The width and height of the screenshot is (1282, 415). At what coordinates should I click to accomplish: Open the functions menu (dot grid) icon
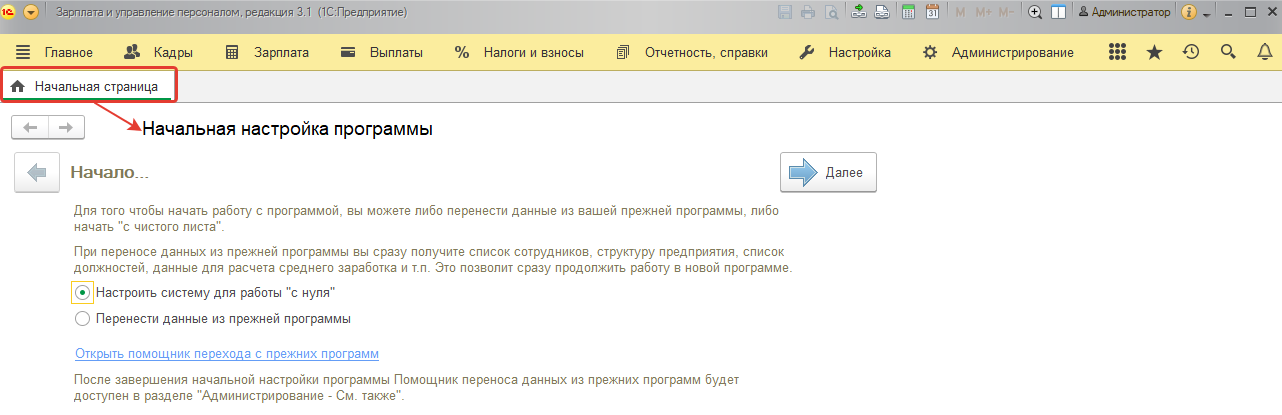point(1118,52)
